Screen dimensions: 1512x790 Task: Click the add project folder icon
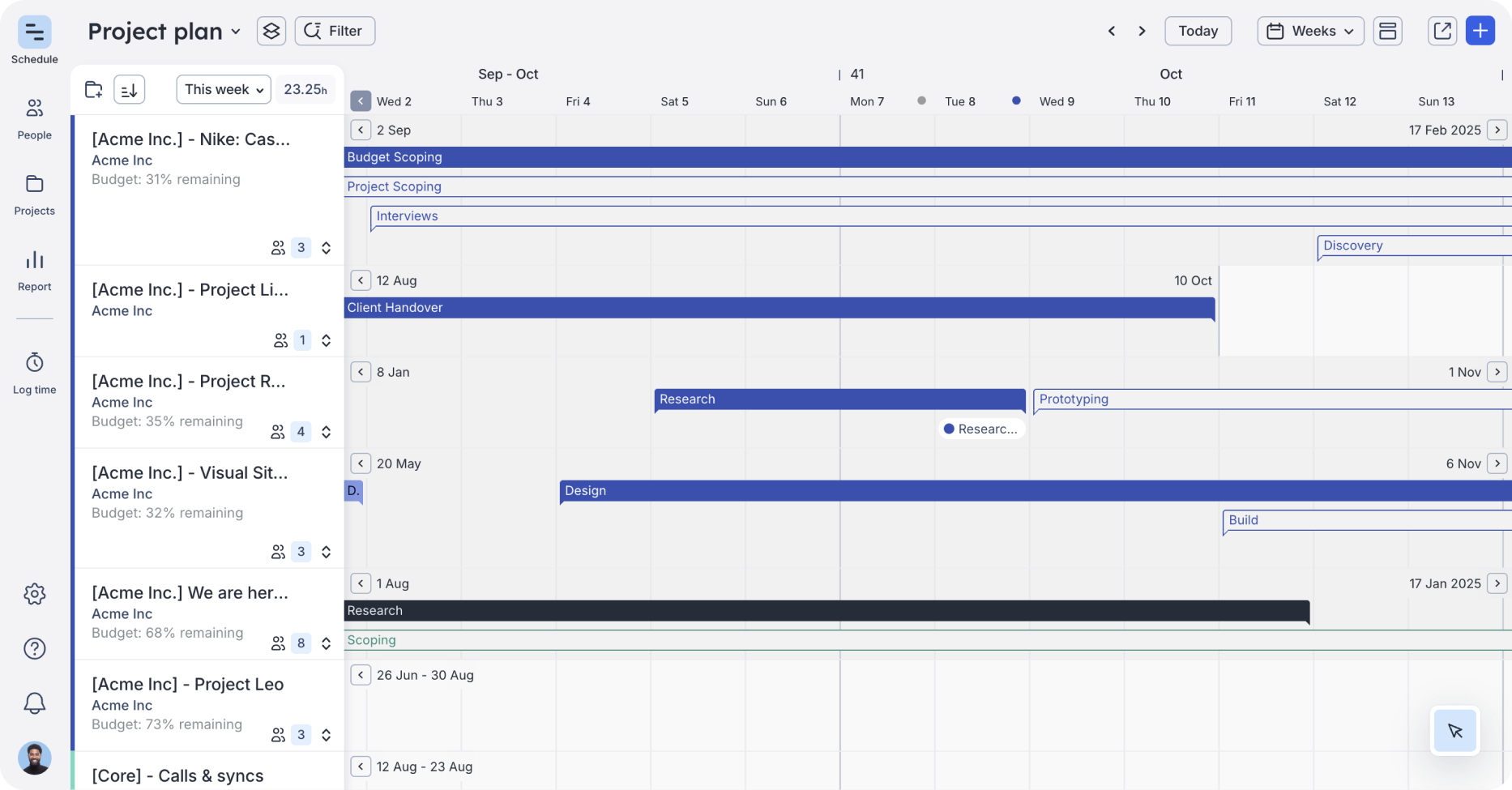[x=92, y=89]
